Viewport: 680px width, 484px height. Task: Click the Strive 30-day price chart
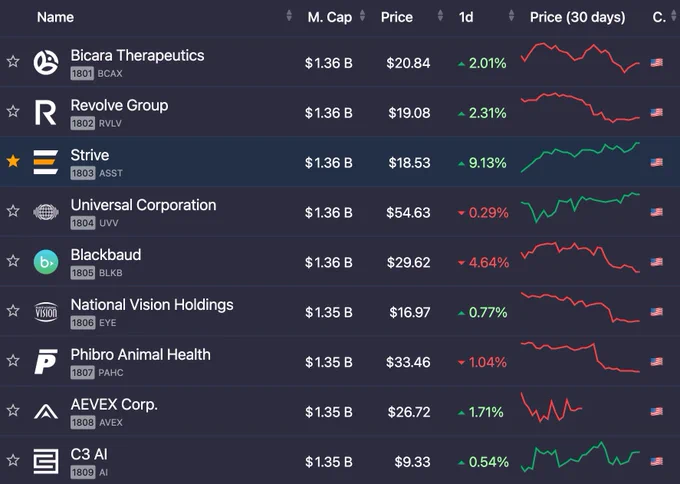tap(580, 157)
